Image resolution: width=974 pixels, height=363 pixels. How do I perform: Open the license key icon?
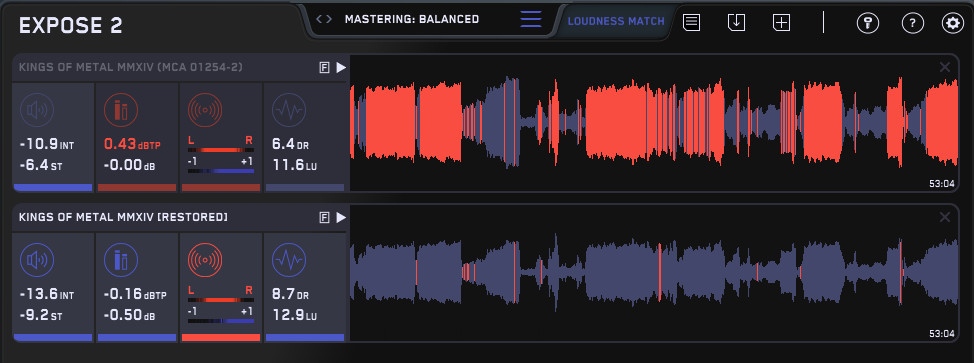868,24
